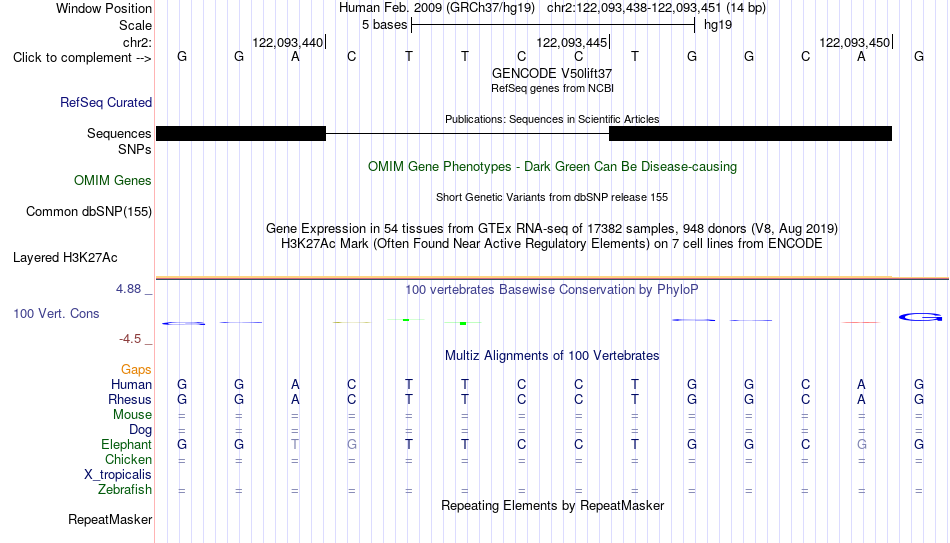This screenshot has width=950, height=543.
Task: Click the faded T base in Elephant row
Action: [x=295, y=445]
